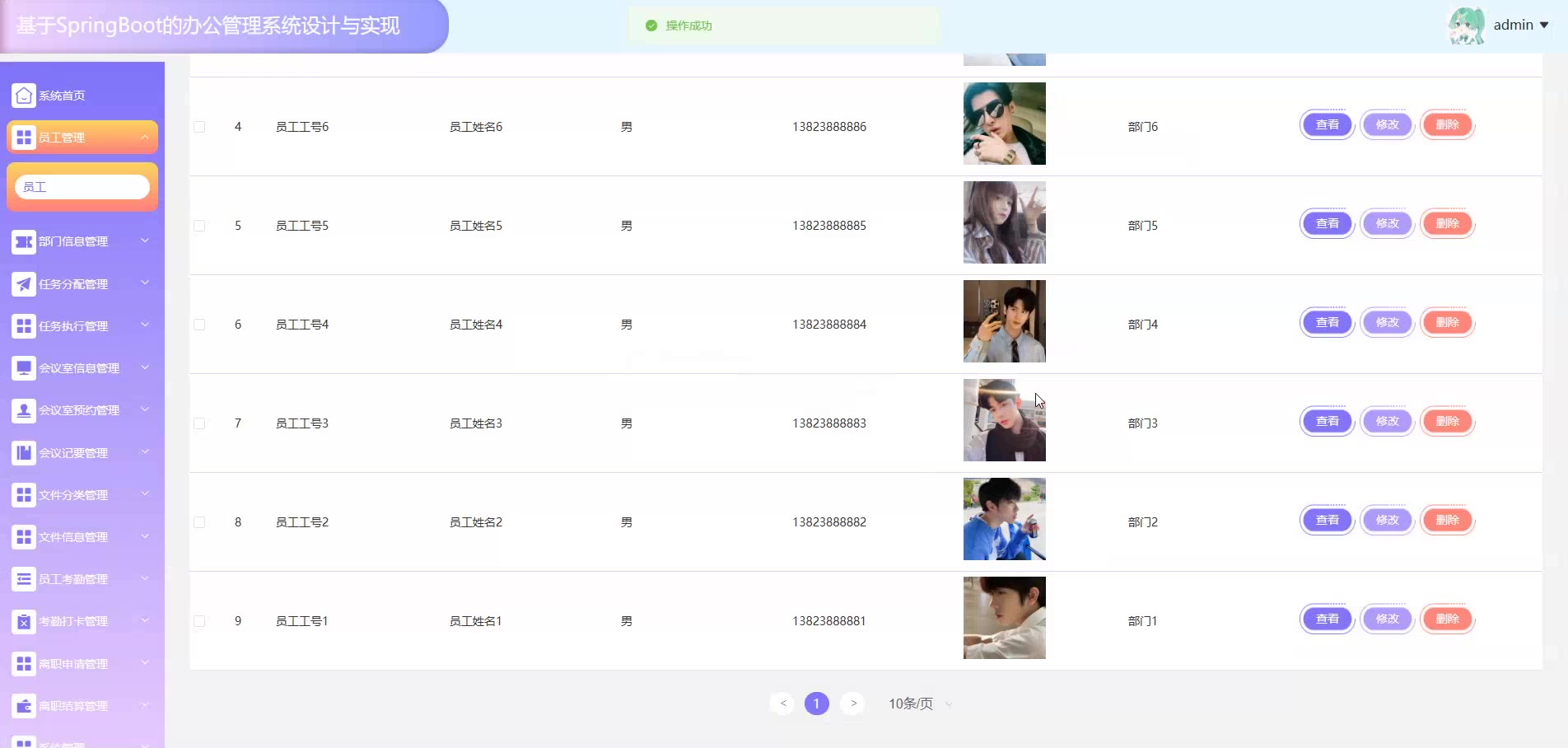
Task: Open the photo of 员工姓名6
Action: (1005, 124)
